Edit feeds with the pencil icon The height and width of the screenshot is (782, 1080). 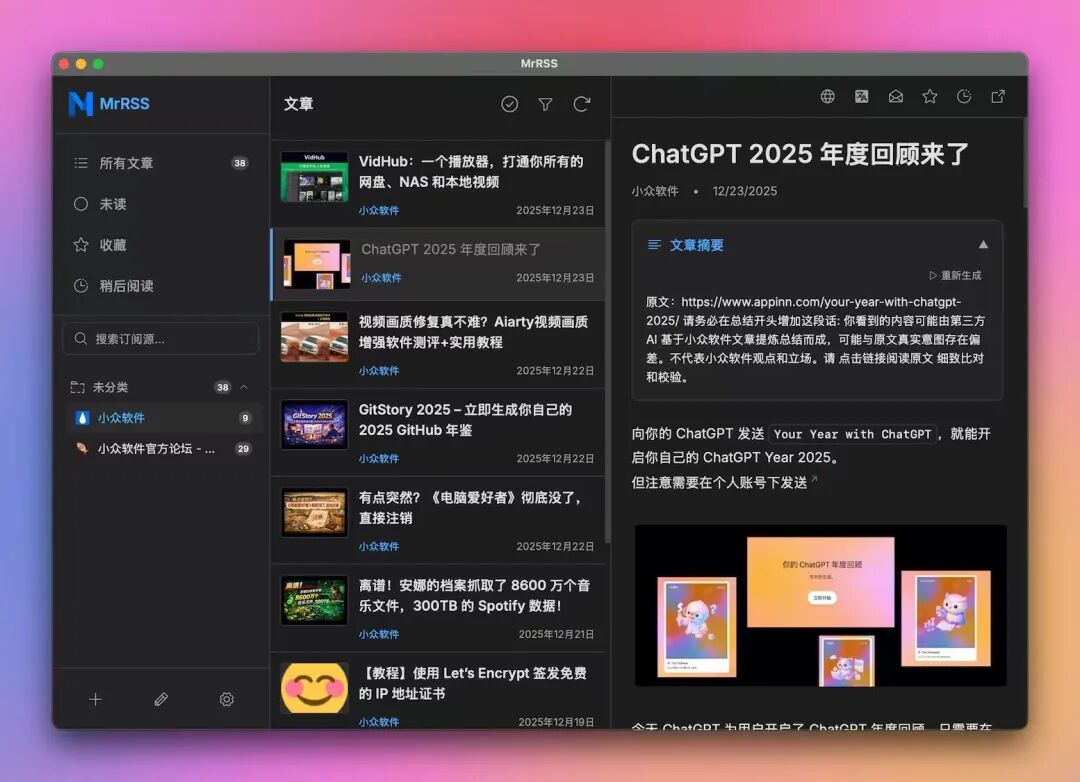[x=161, y=699]
